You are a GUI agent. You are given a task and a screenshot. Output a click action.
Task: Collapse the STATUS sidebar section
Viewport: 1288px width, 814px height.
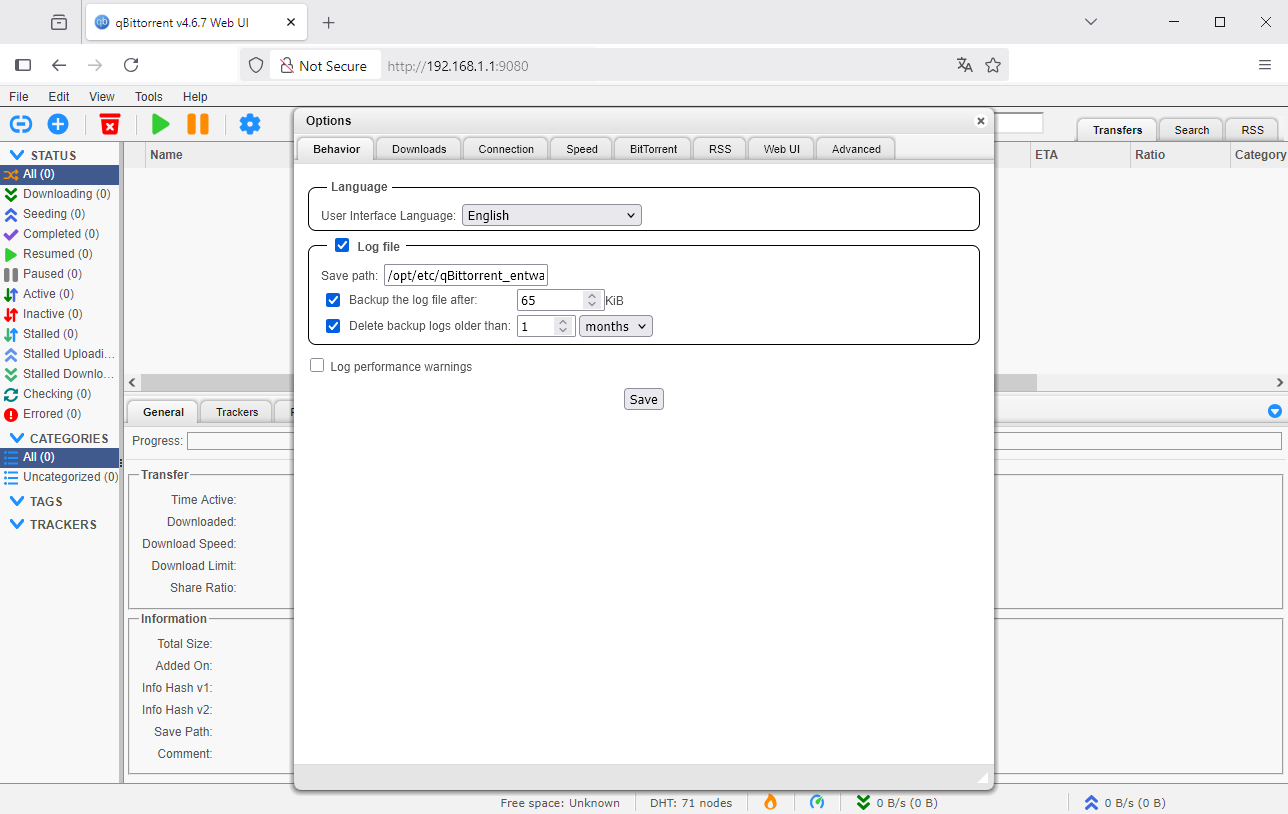point(17,155)
